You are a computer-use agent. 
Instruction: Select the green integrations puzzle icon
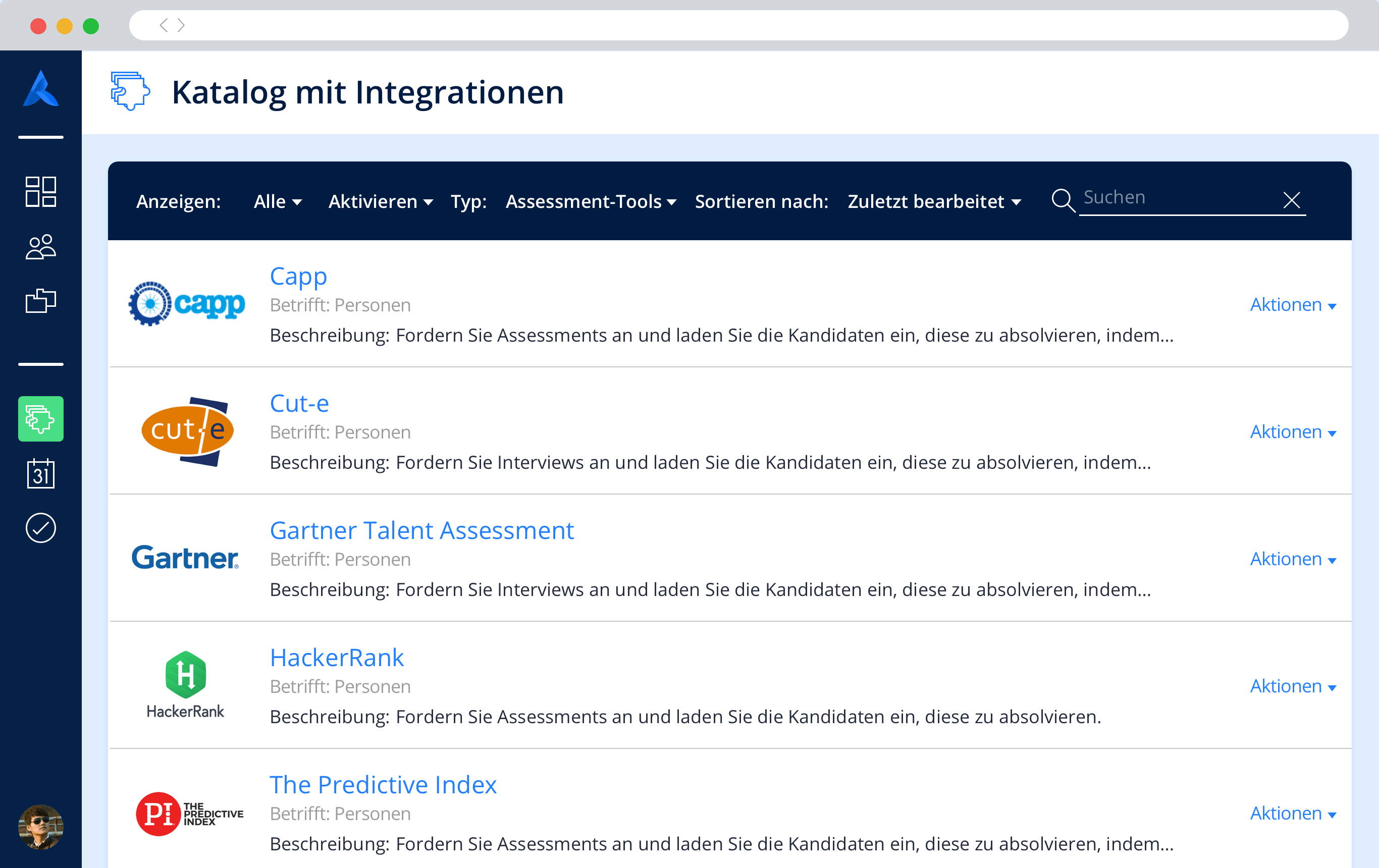tap(41, 418)
